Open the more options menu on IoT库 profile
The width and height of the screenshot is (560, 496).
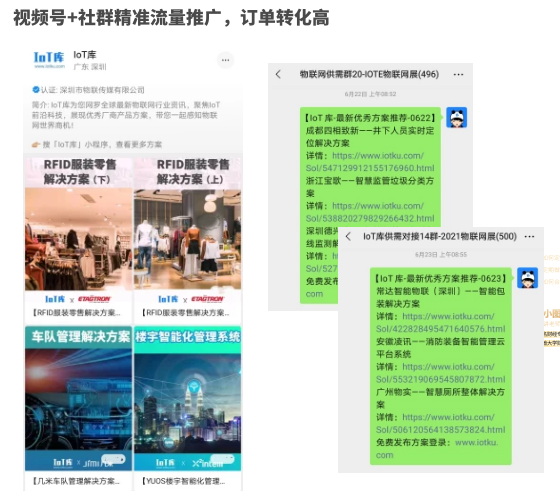[225, 60]
